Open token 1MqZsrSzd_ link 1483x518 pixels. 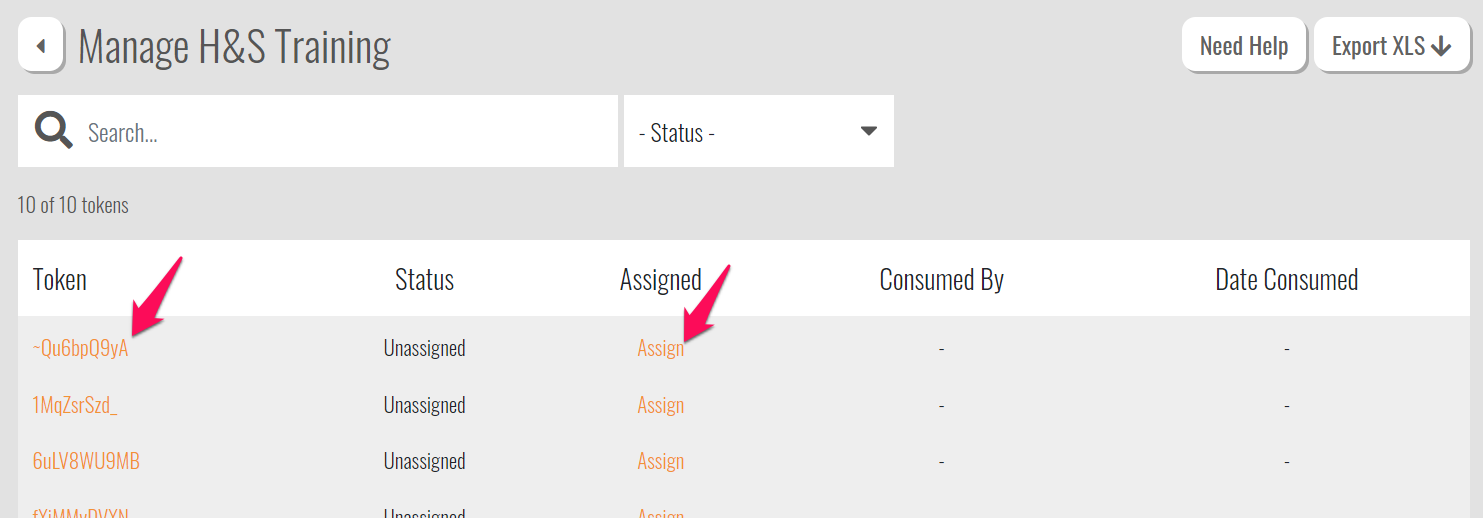75,405
